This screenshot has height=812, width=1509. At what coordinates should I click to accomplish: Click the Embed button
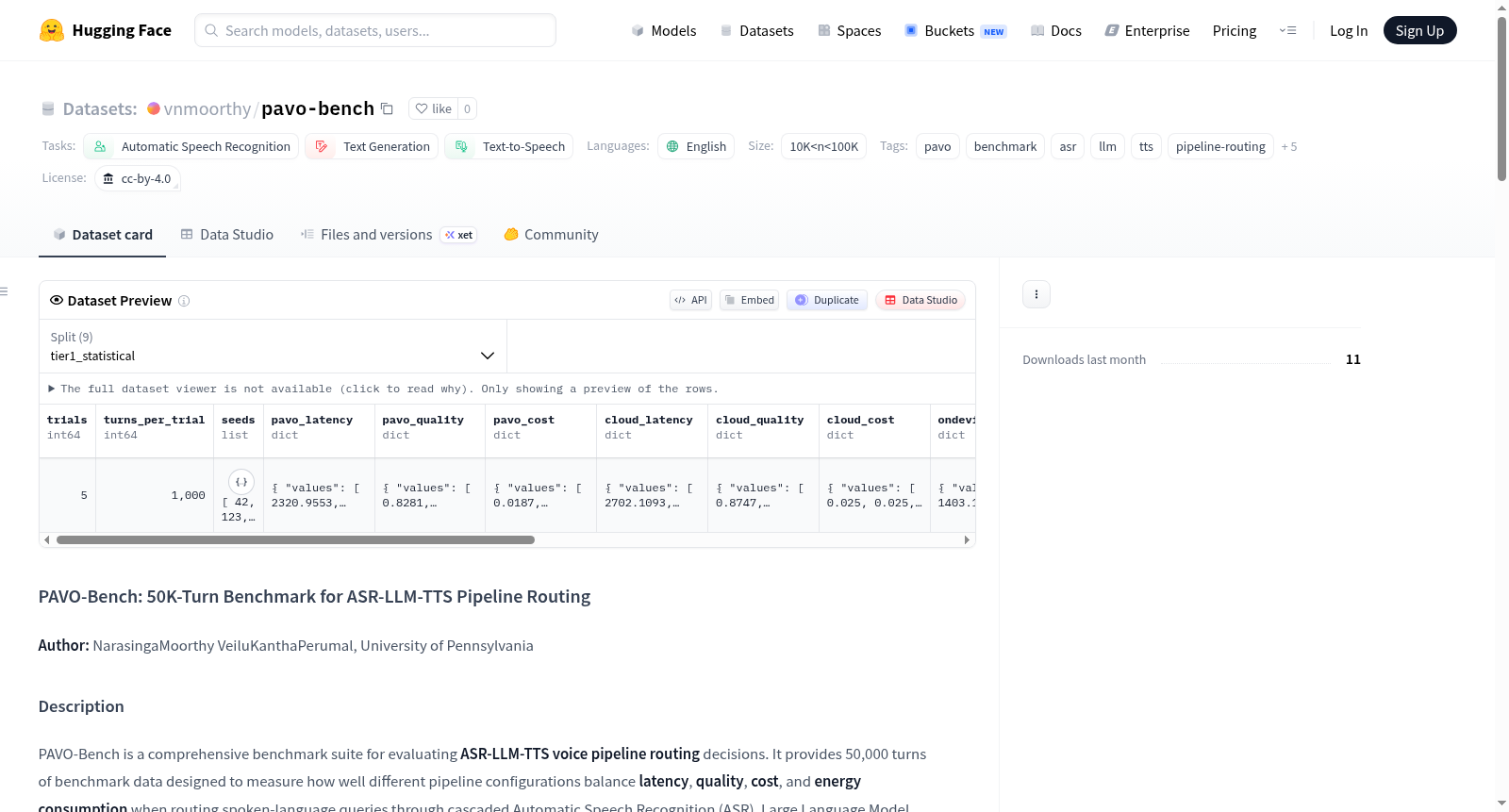tap(750, 300)
